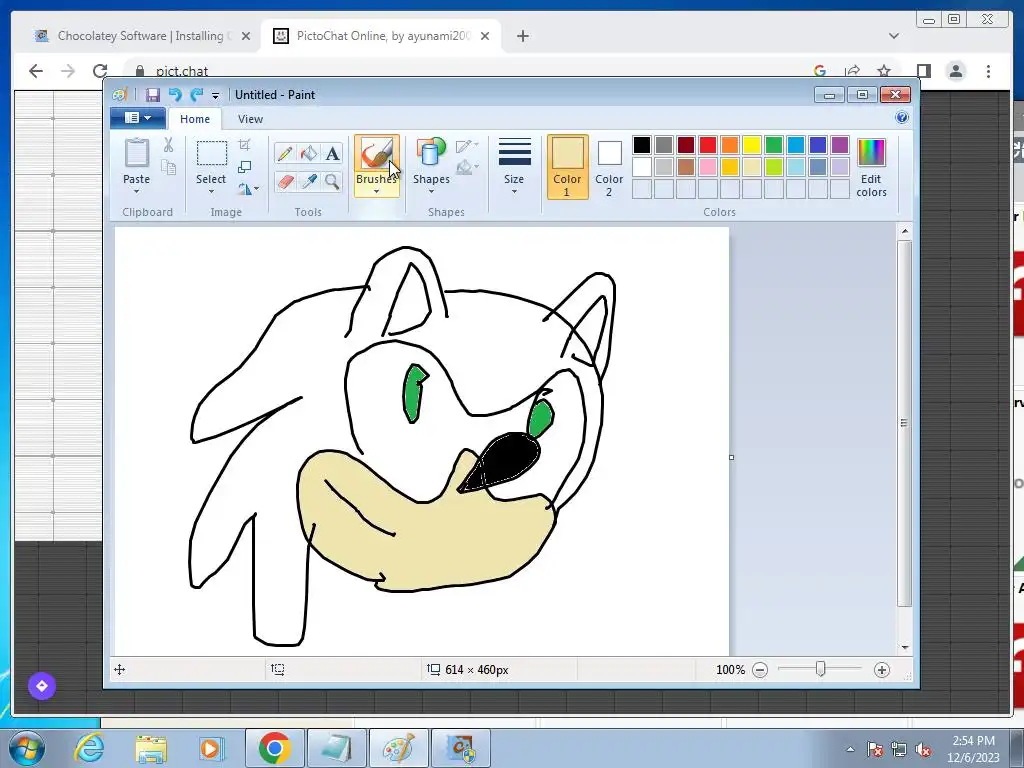
Task: Bookmark this page with star icon
Action: (x=884, y=71)
